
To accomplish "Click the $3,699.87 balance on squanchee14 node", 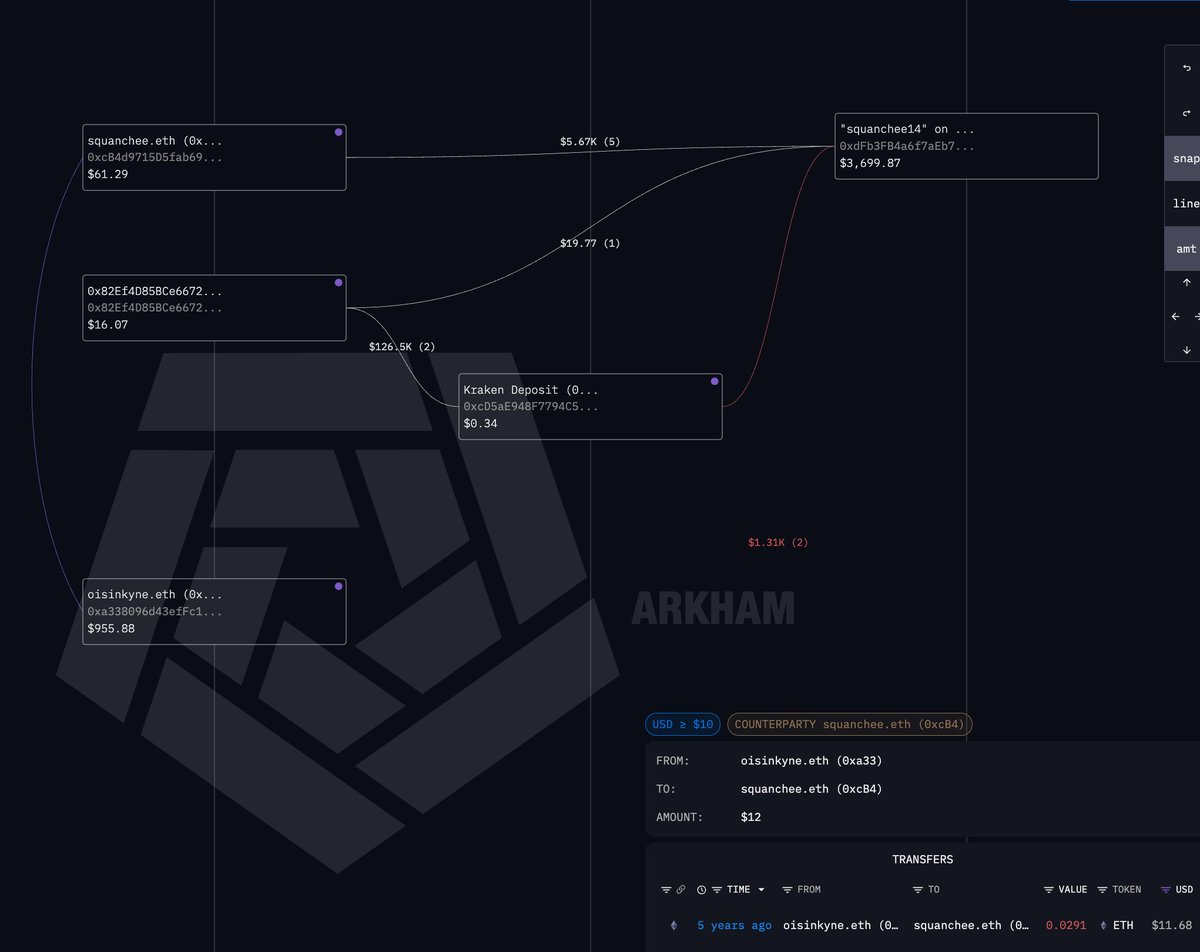I will pos(870,163).
